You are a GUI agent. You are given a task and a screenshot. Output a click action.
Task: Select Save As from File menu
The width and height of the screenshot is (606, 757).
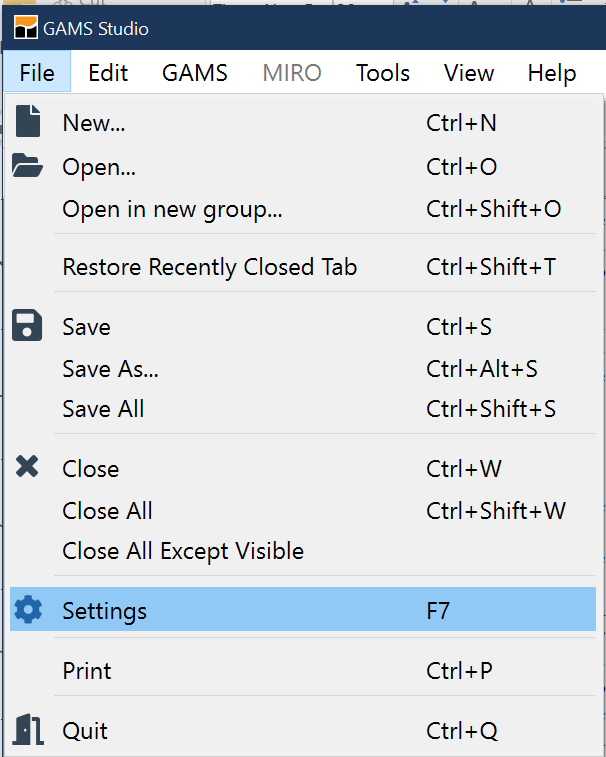point(110,369)
